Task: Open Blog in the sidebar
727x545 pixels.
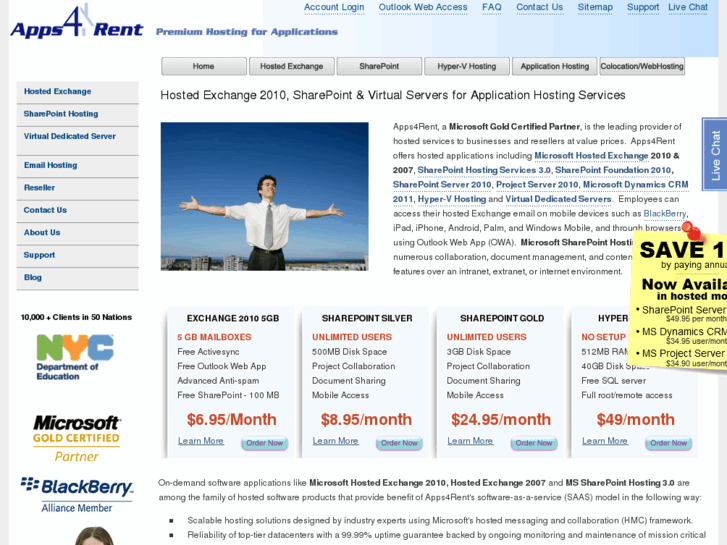Action: coord(77,277)
